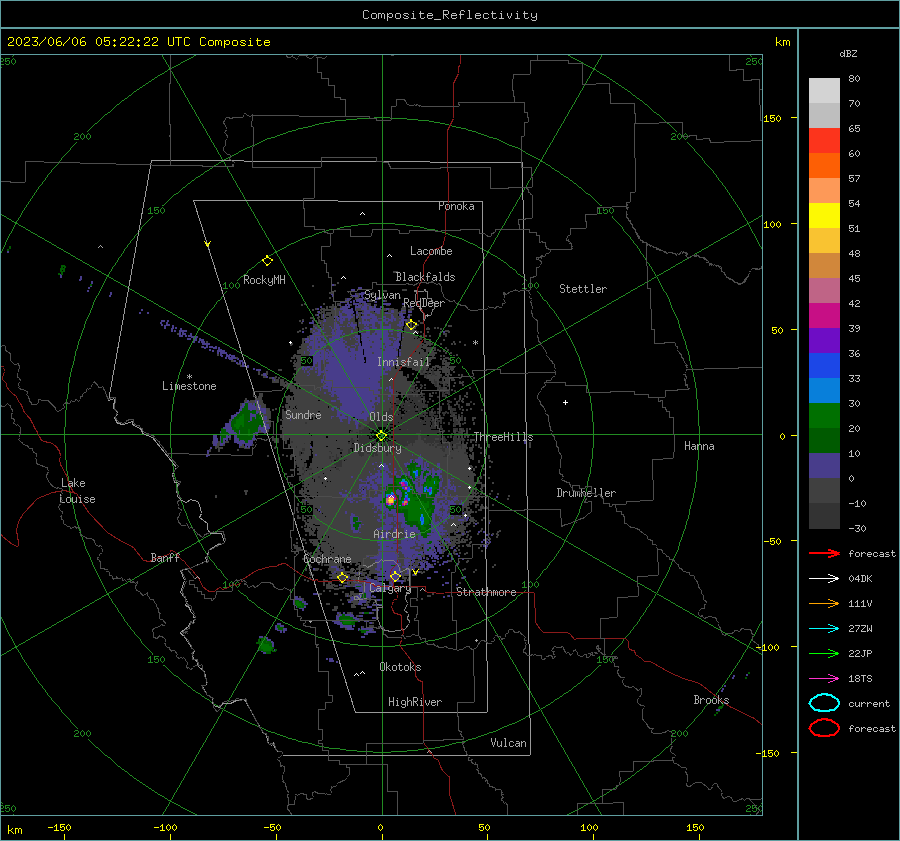
Task: Select the cyan current ellipse icon
Action: [824, 703]
